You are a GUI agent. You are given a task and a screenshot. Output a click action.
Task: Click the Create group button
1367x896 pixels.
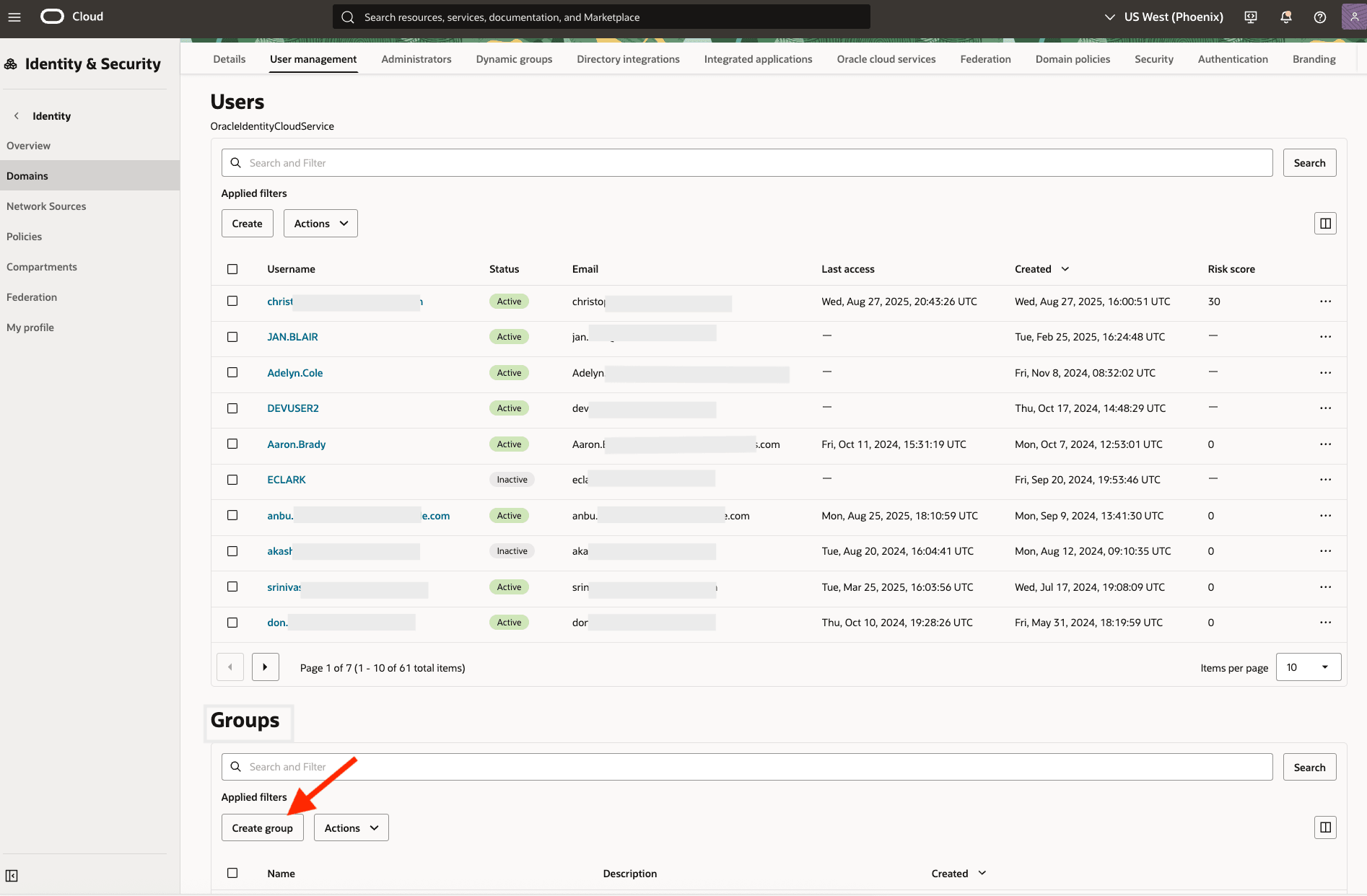262,827
